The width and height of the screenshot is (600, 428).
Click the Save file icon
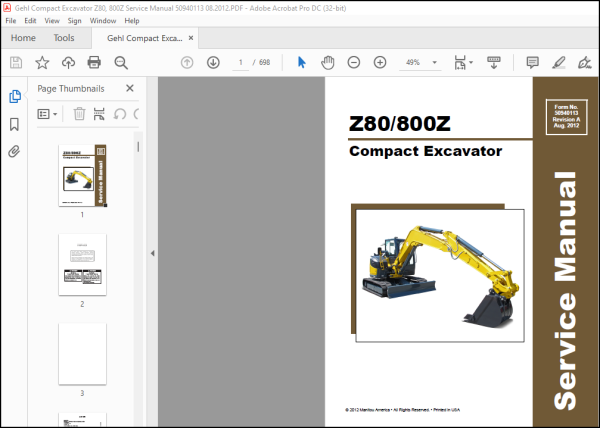click(x=16, y=62)
